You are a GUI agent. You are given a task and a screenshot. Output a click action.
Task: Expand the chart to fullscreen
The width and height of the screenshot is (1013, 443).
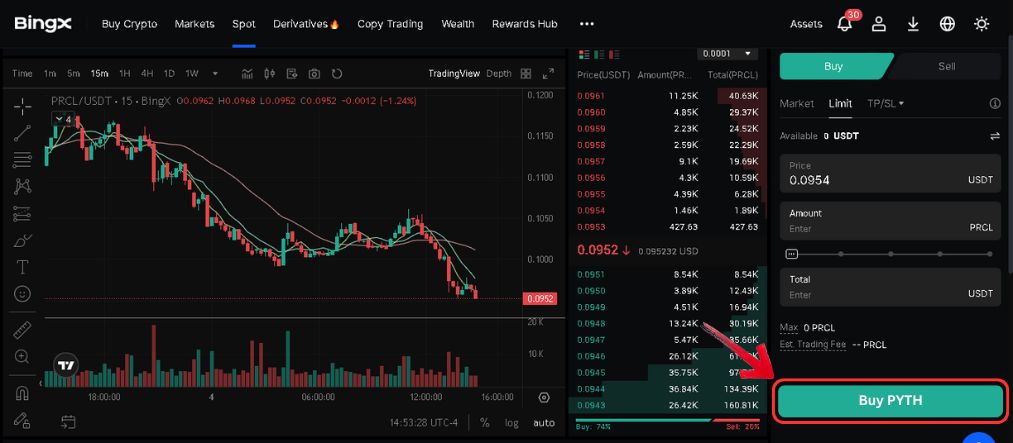[548, 74]
